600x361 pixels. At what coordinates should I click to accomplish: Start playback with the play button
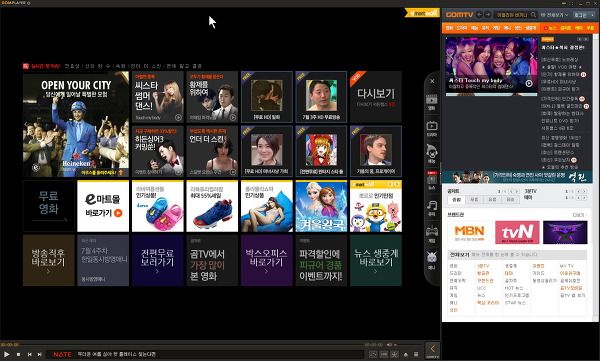click(7, 354)
